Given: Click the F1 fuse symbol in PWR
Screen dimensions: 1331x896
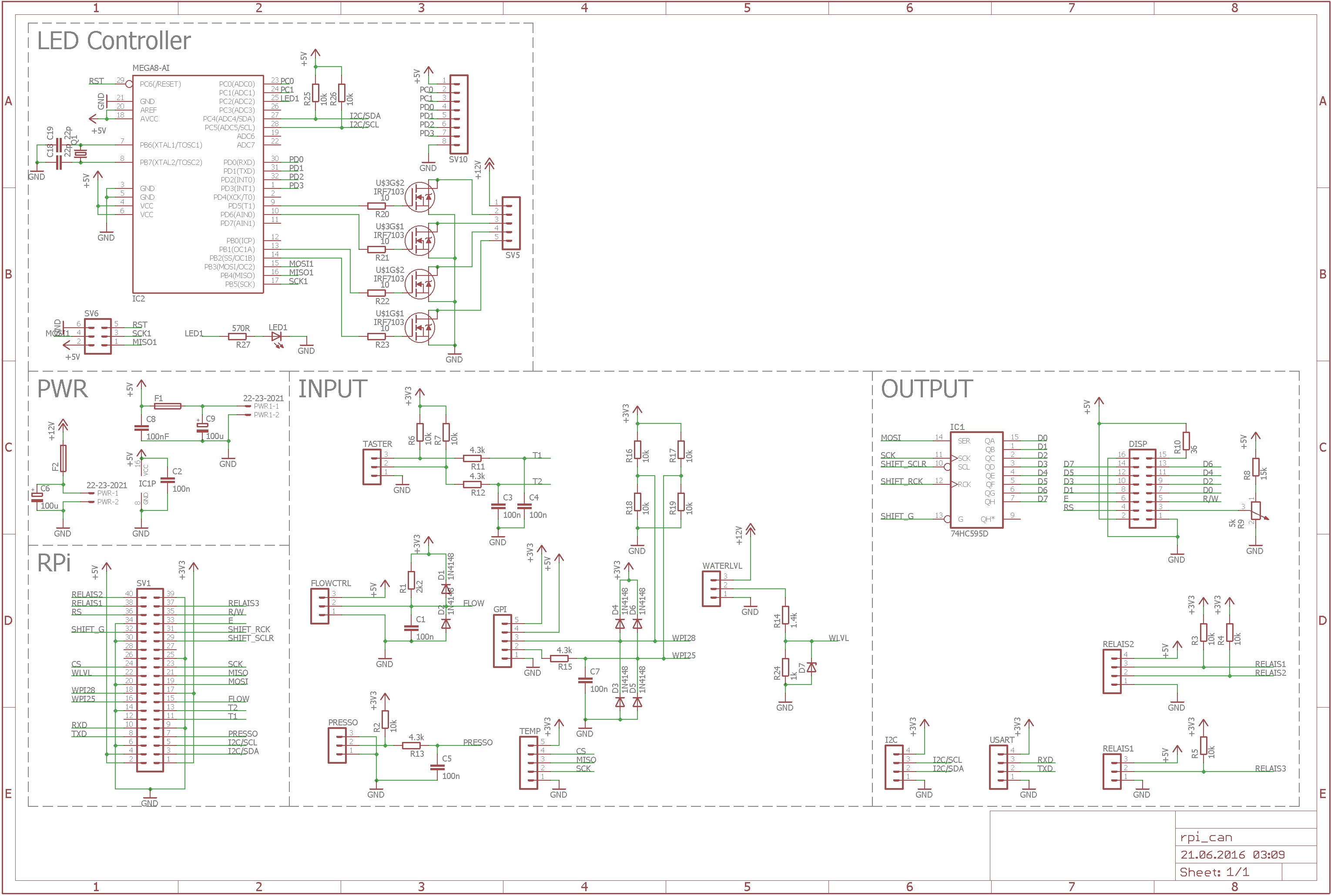Looking at the screenshot, I should pyautogui.click(x=168, y=406).
